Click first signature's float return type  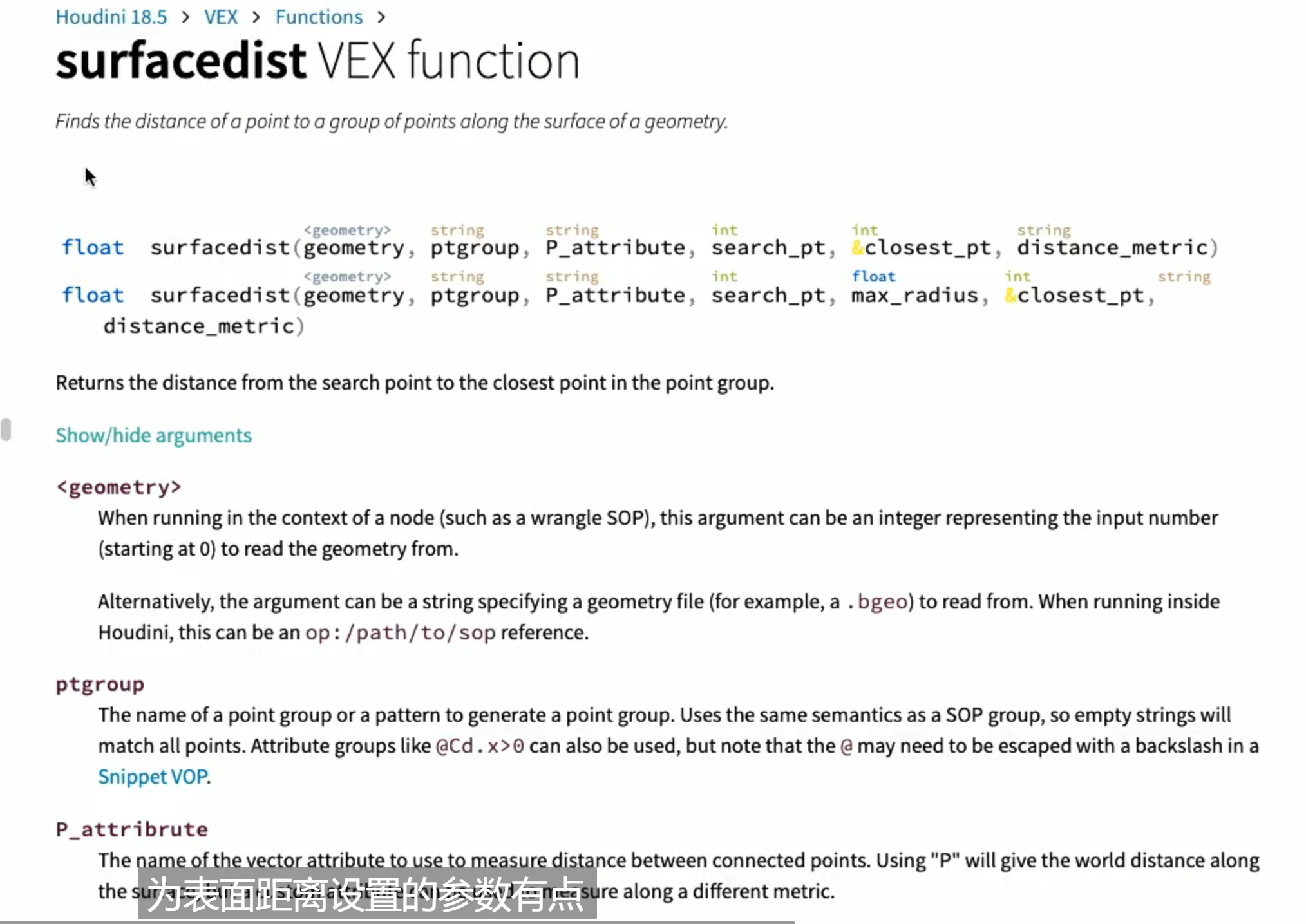click(93, 247)
